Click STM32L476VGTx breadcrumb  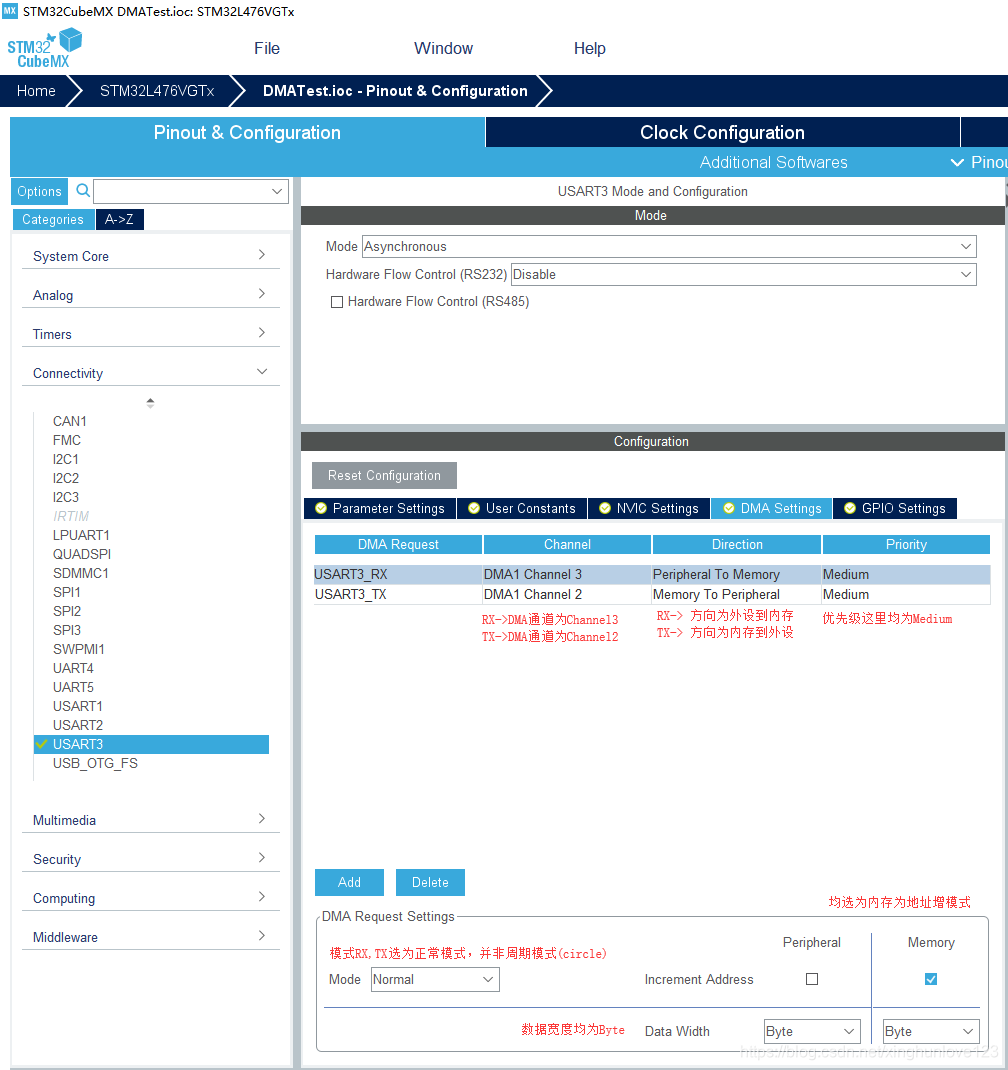coord(157,91)
